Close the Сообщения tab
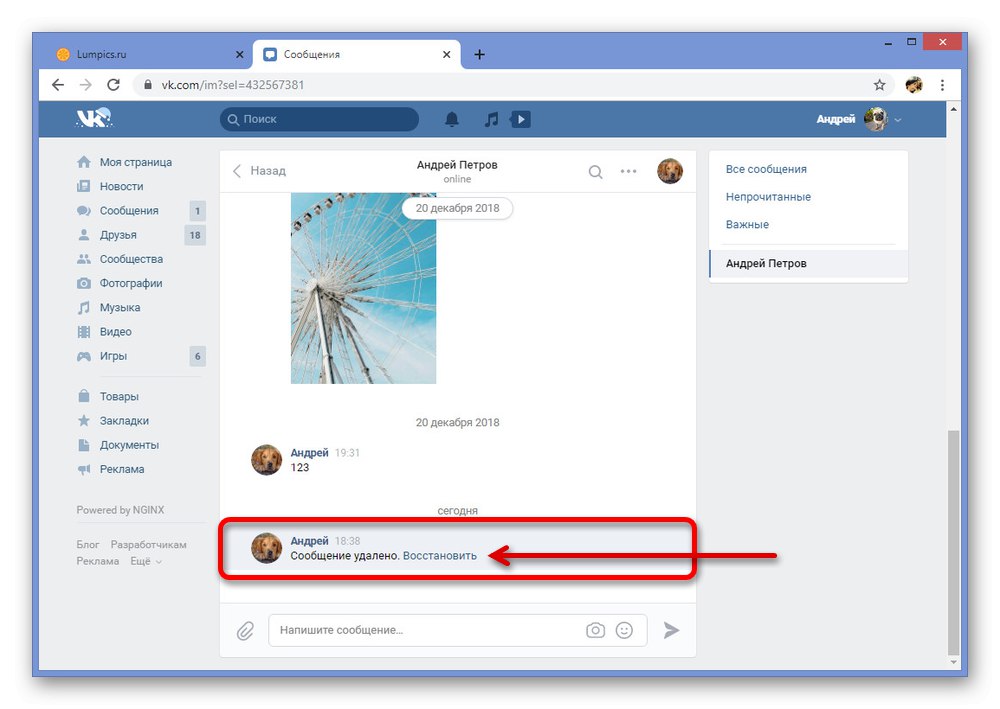Screen dimensions: 1000x709 click(x=446, y=55)
